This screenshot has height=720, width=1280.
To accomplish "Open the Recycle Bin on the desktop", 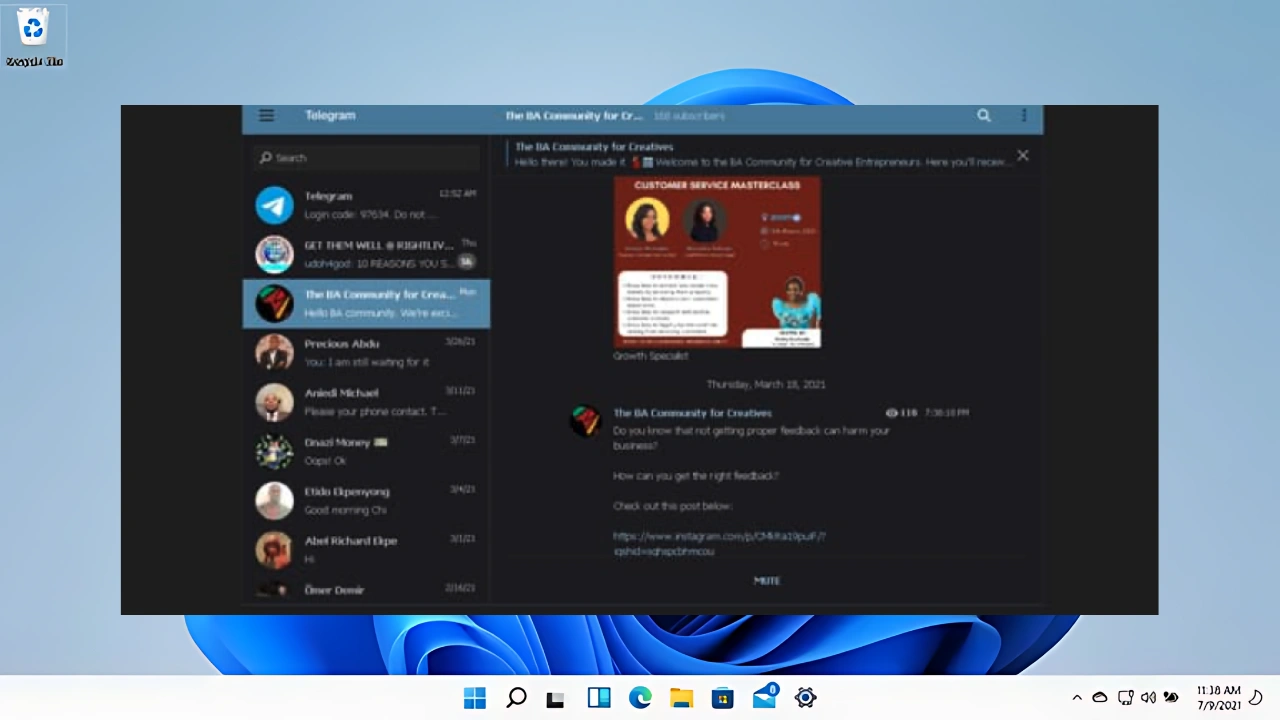I will point(33,36).
